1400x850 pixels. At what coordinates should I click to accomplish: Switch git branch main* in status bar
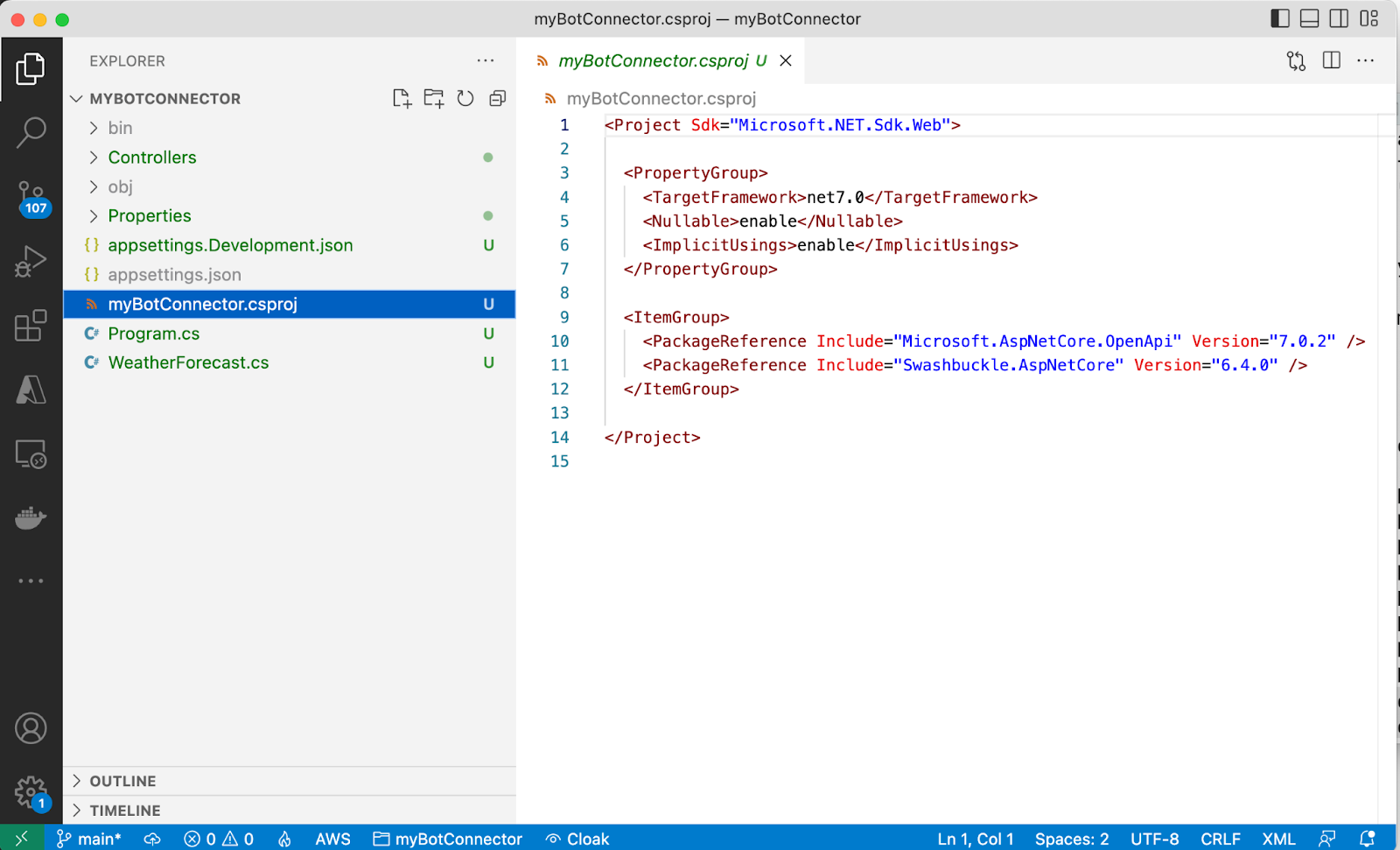coord(89,839)
